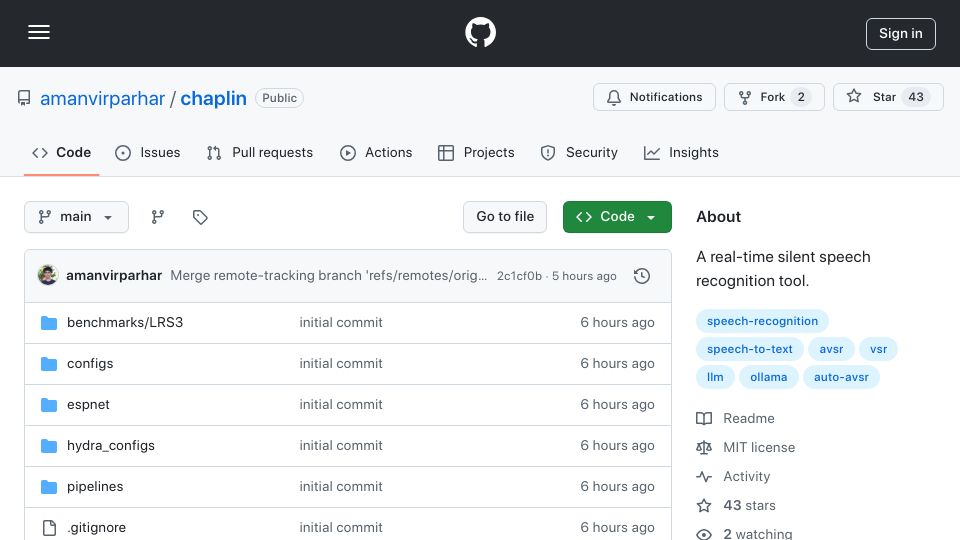This screenshot has height=540, width=960.
Task: Open initial commit message in espnet row
Action: [341, 405]
